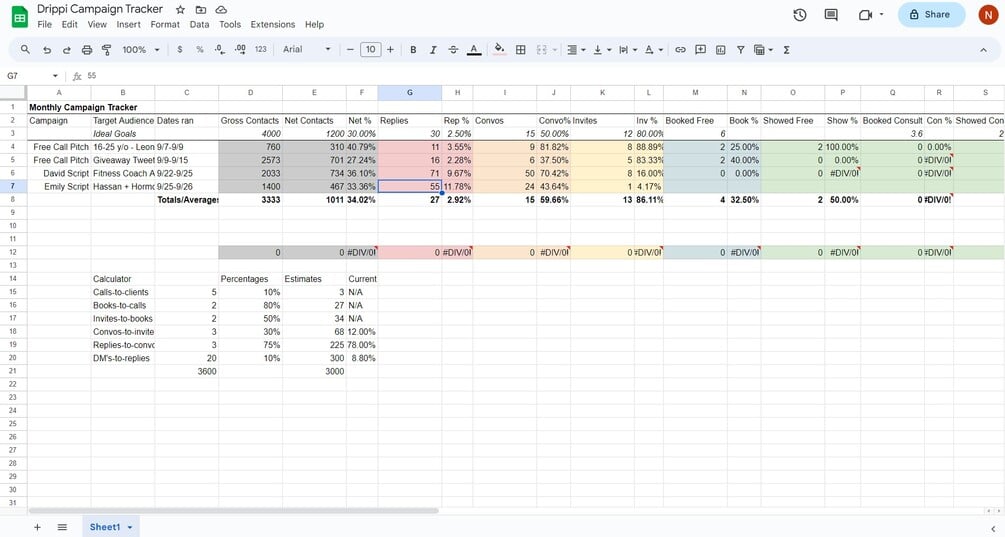The image size is (1005, 537).
Task: Open functions sigma icon
Action: 786,49
